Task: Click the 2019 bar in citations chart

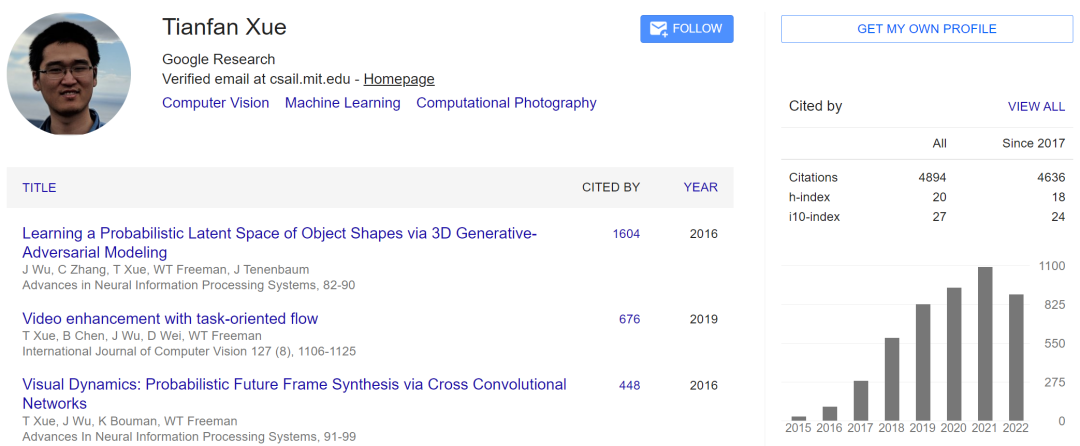Action: point(923,362)
